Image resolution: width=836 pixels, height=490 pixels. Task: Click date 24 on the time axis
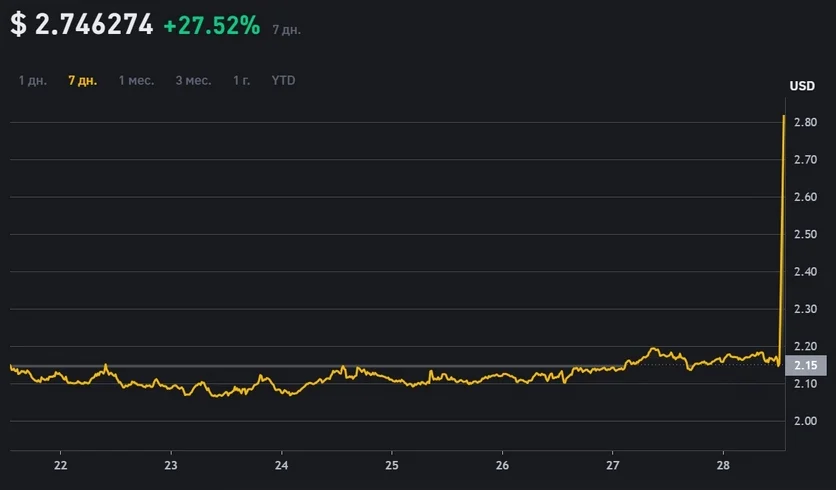tap(282, 465)
